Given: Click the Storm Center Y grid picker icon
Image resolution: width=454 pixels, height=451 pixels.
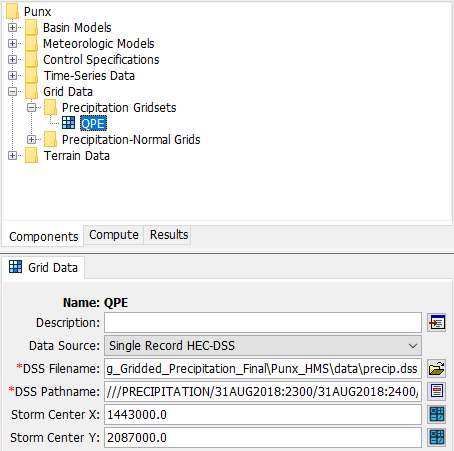Looking at the screenshot, I should click(437, 437).
